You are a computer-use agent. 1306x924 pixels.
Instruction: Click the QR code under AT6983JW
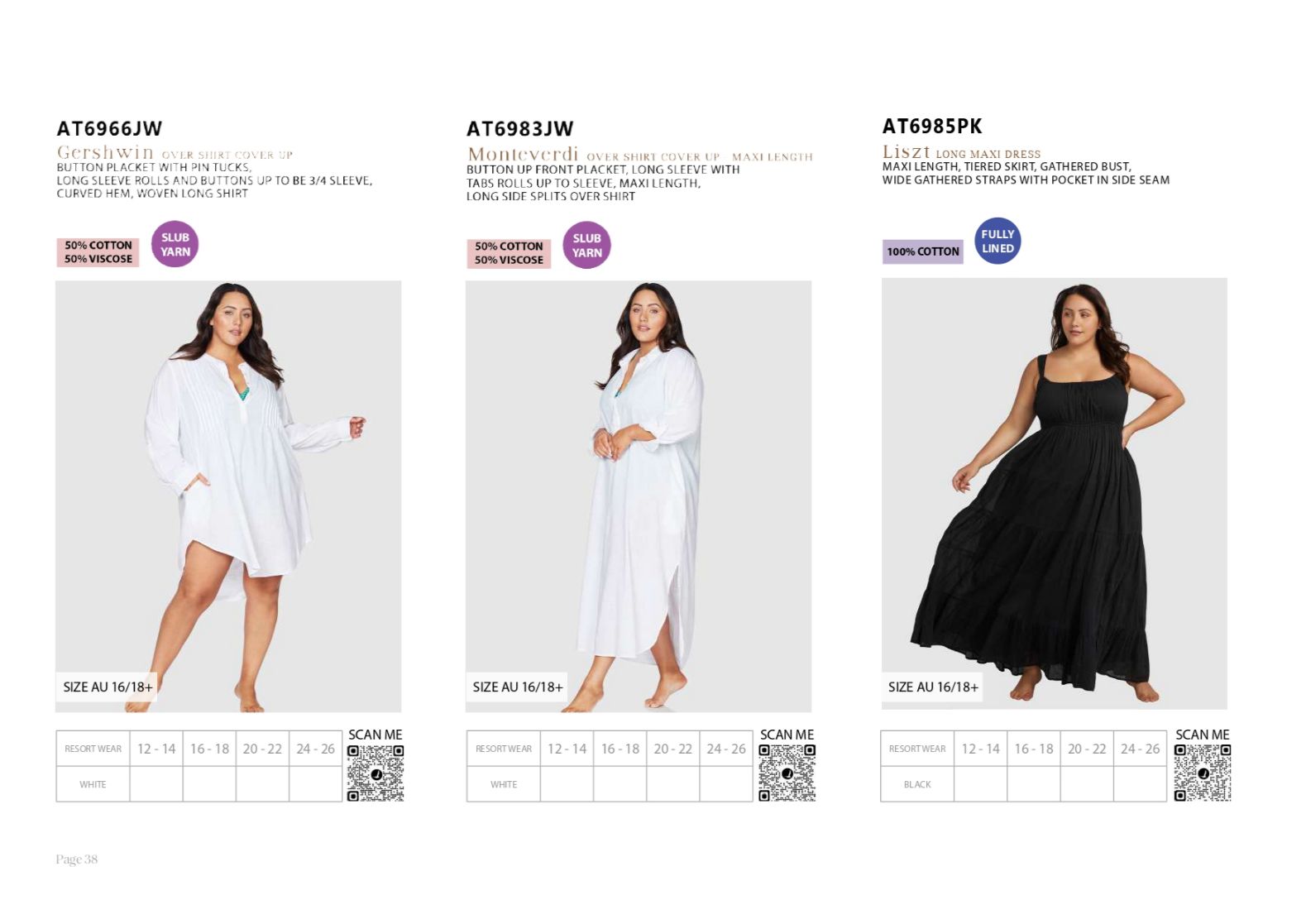787,773
